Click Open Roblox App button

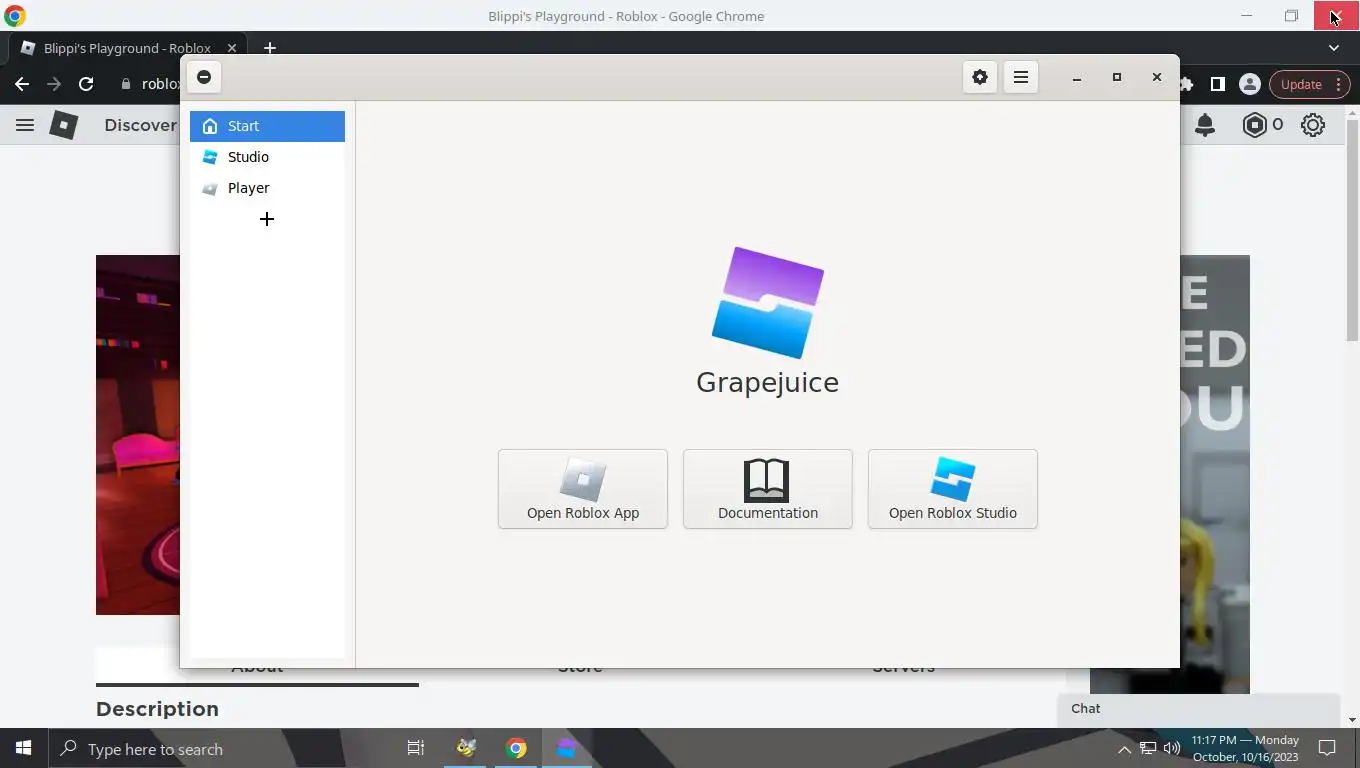point(583,489)
